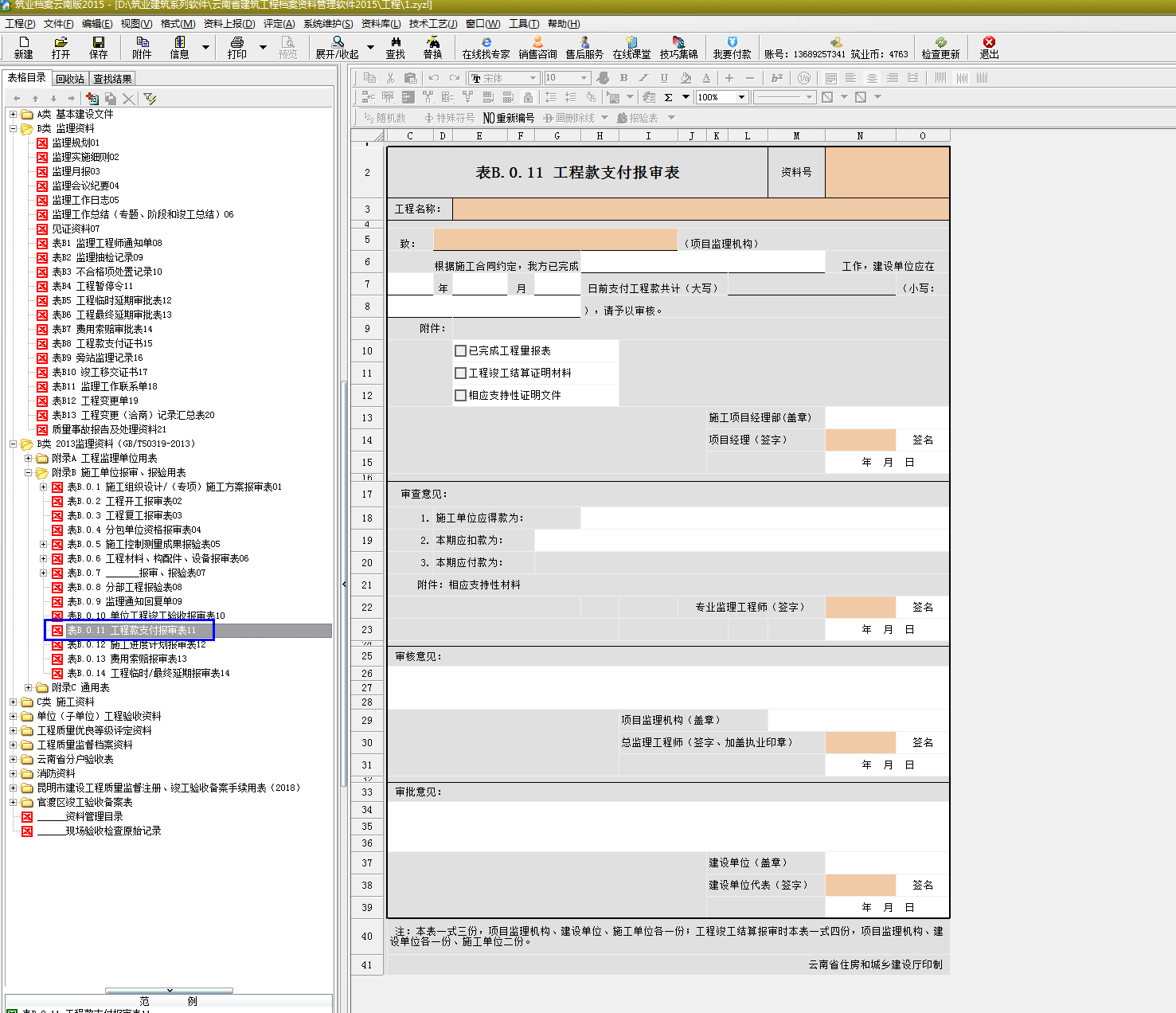Open the 格式(M) menu

(x=178, y=24)
